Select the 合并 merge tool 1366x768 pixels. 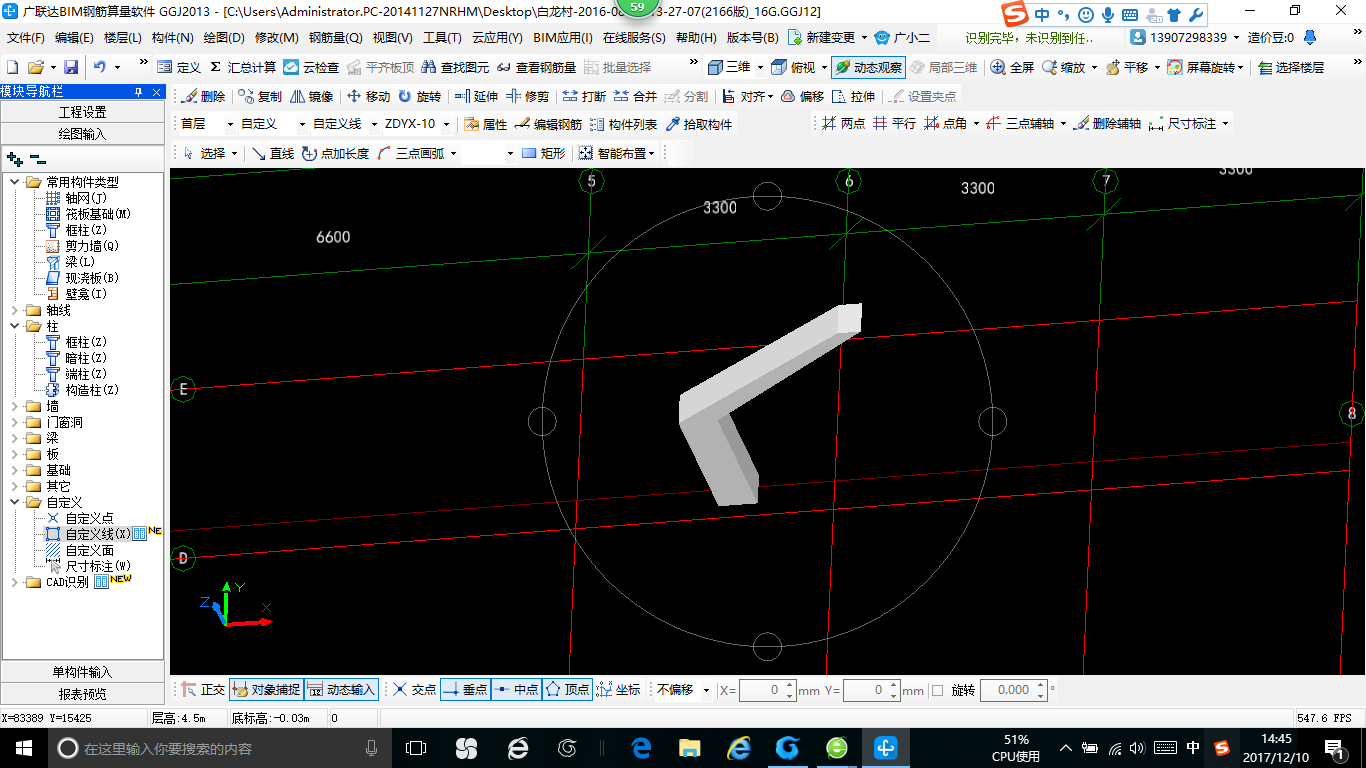click(635, 97)
